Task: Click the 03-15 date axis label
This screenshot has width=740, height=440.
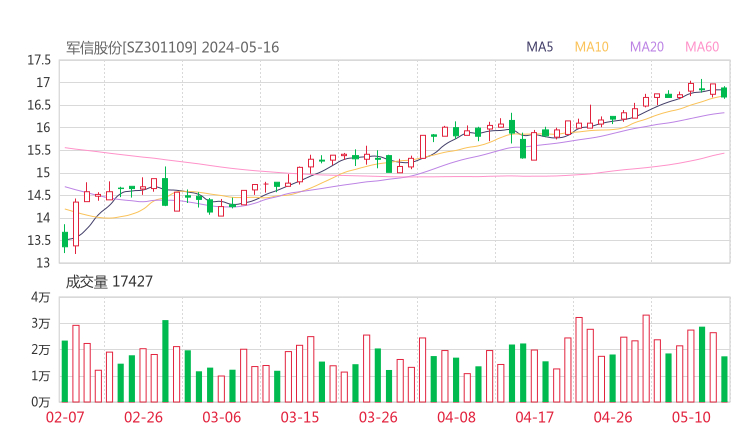Action: tap(300, 417)
